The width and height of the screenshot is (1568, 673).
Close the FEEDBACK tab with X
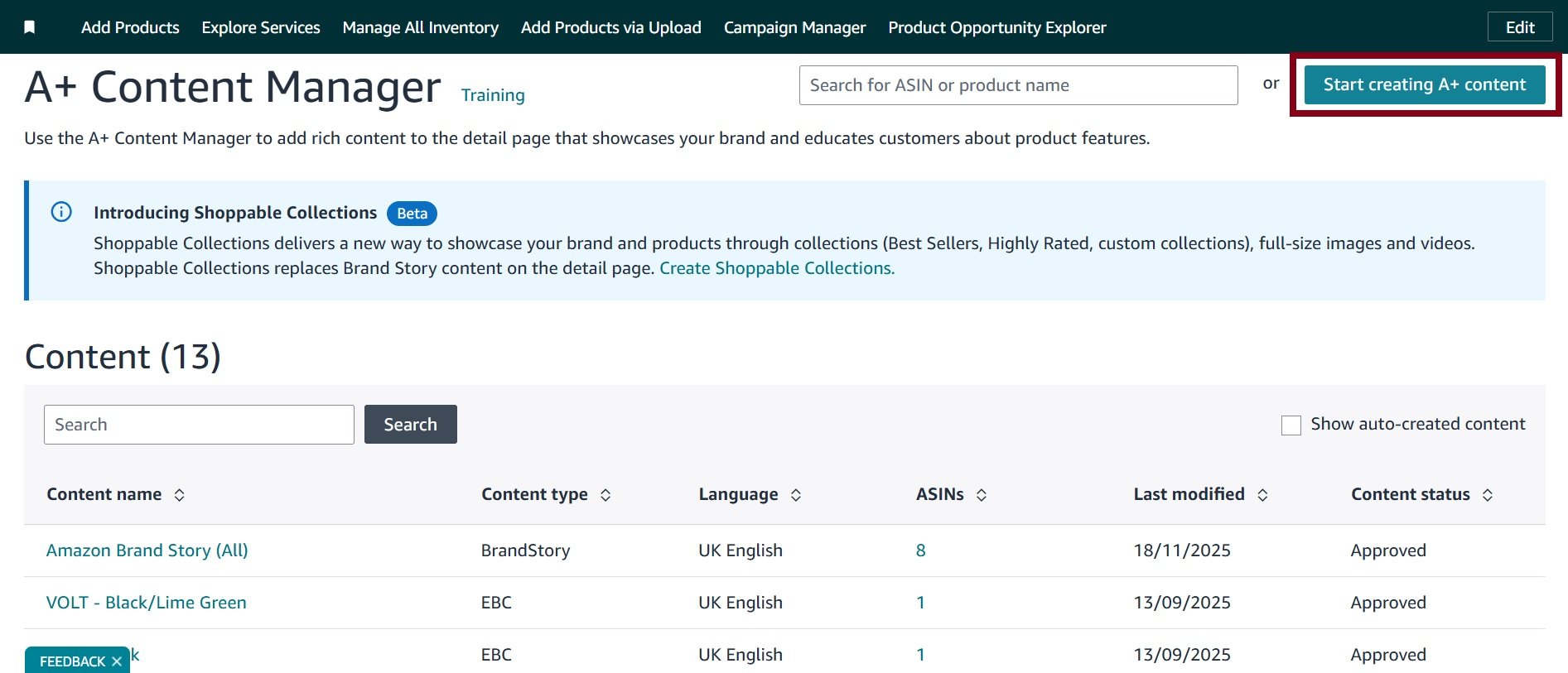(117, 661)
